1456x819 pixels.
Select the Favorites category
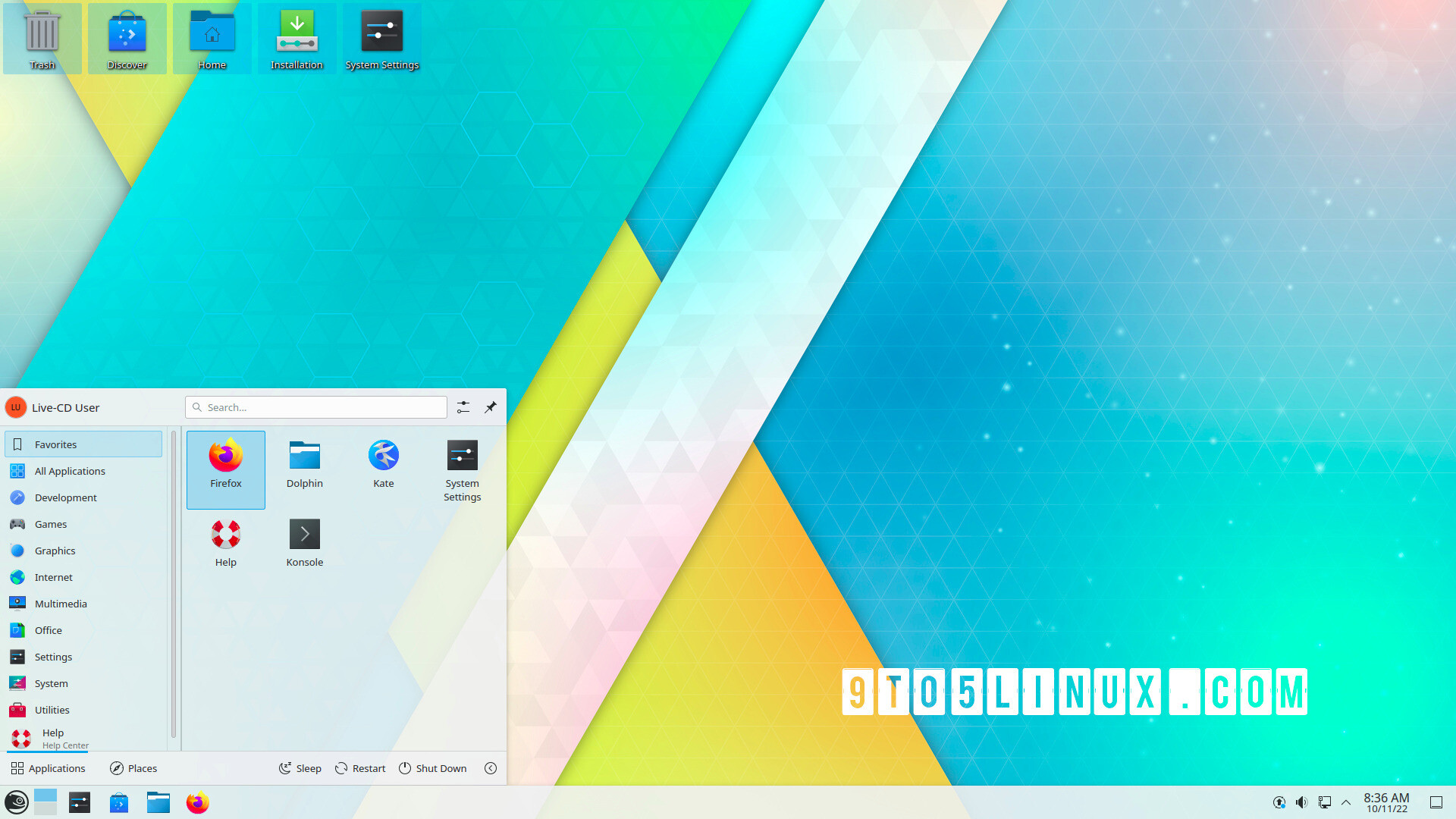pyautogui.click(x=83, y=444)
